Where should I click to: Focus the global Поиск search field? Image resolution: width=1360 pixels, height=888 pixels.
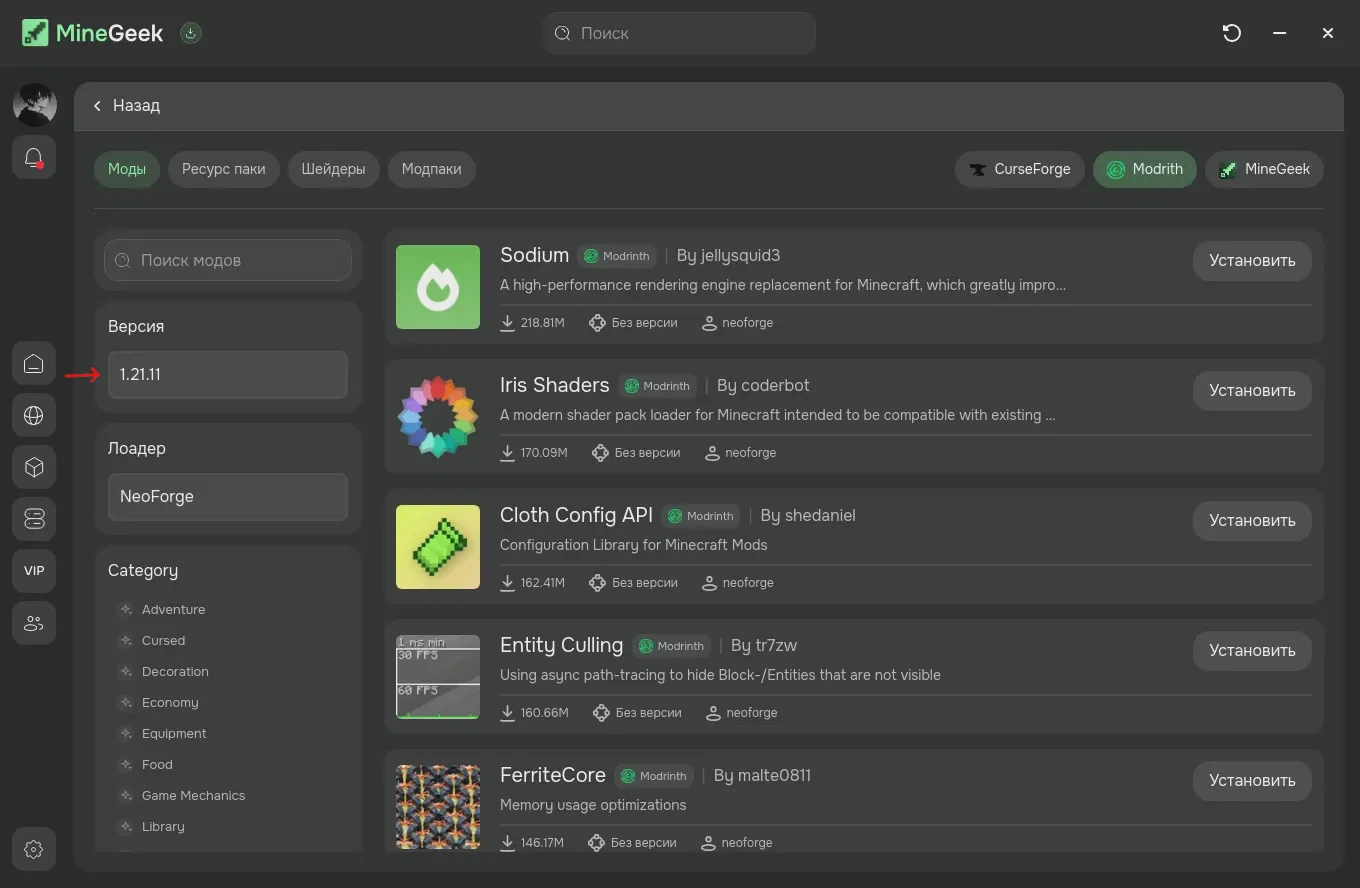click(680, 33)
